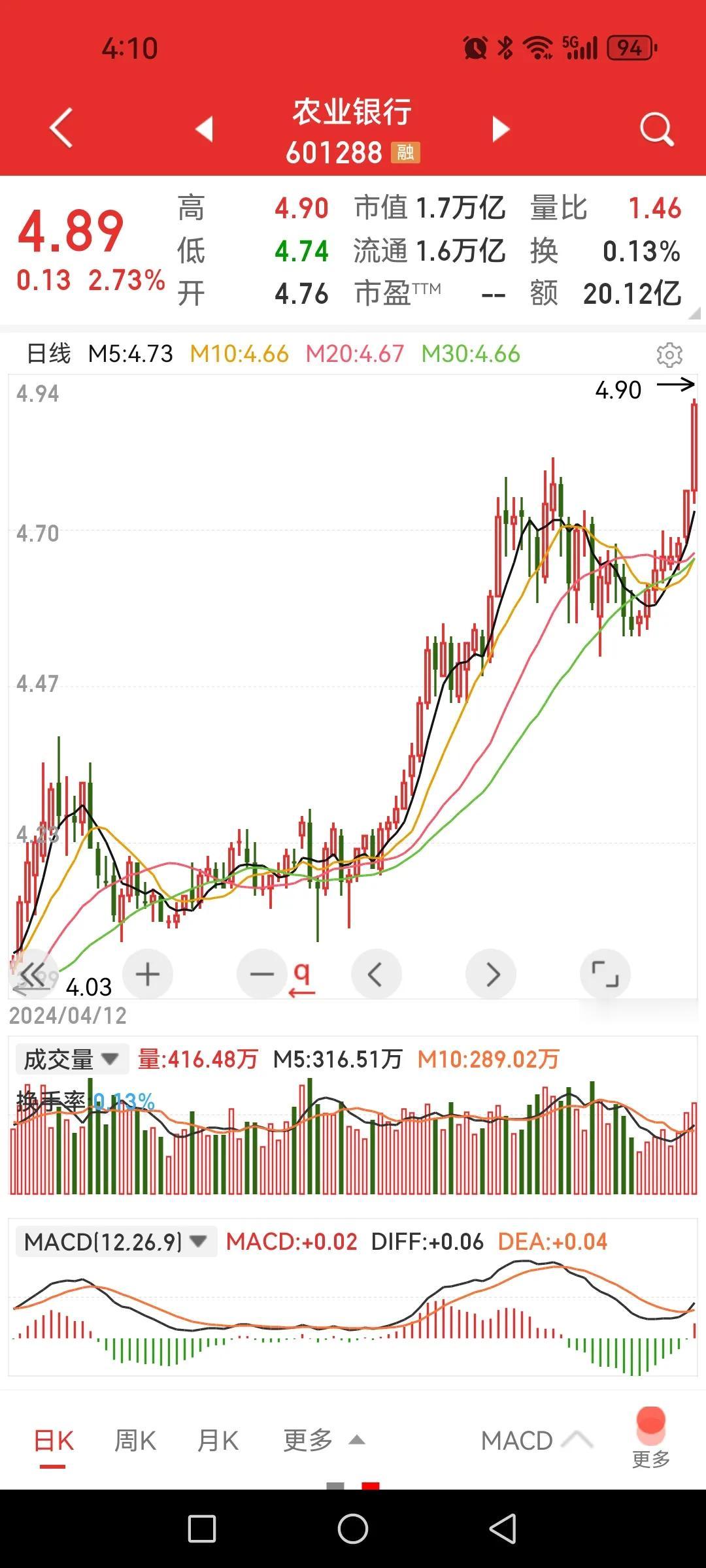Tap the 日线 period label
The width and height of the screenshot is (706, 1568).
48,354
